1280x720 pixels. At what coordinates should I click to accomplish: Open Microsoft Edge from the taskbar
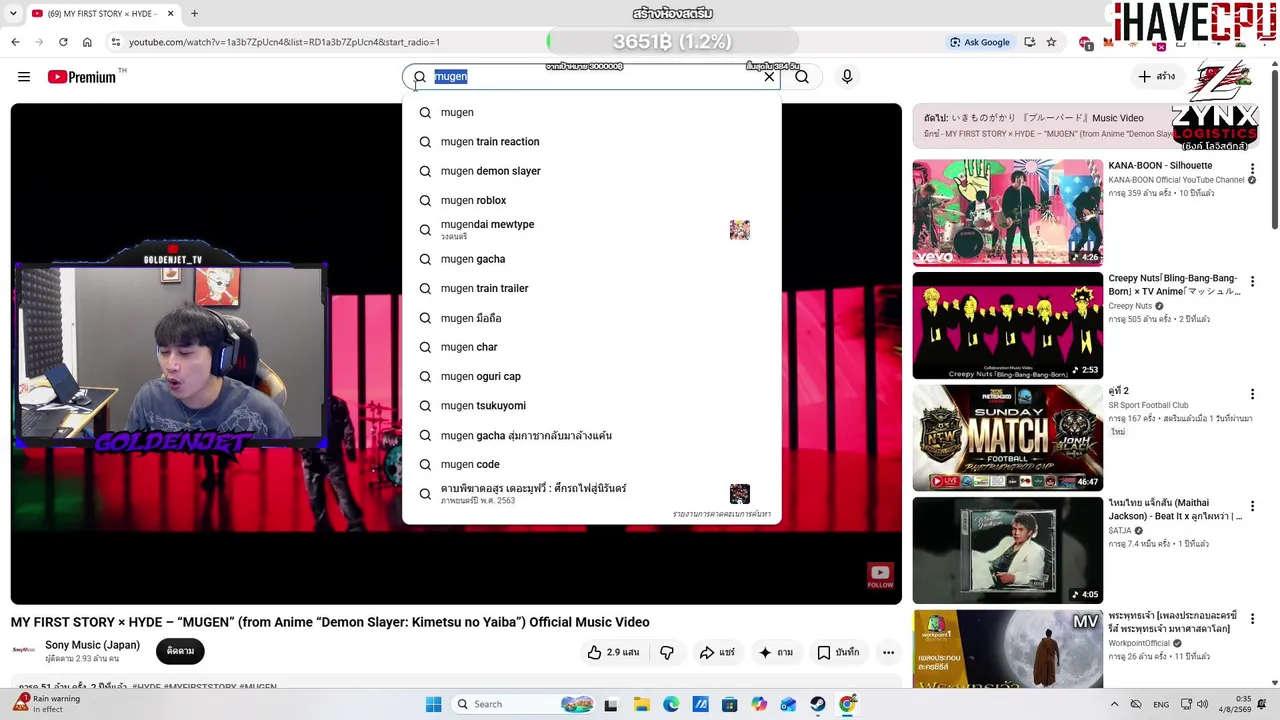click(671, 704)
